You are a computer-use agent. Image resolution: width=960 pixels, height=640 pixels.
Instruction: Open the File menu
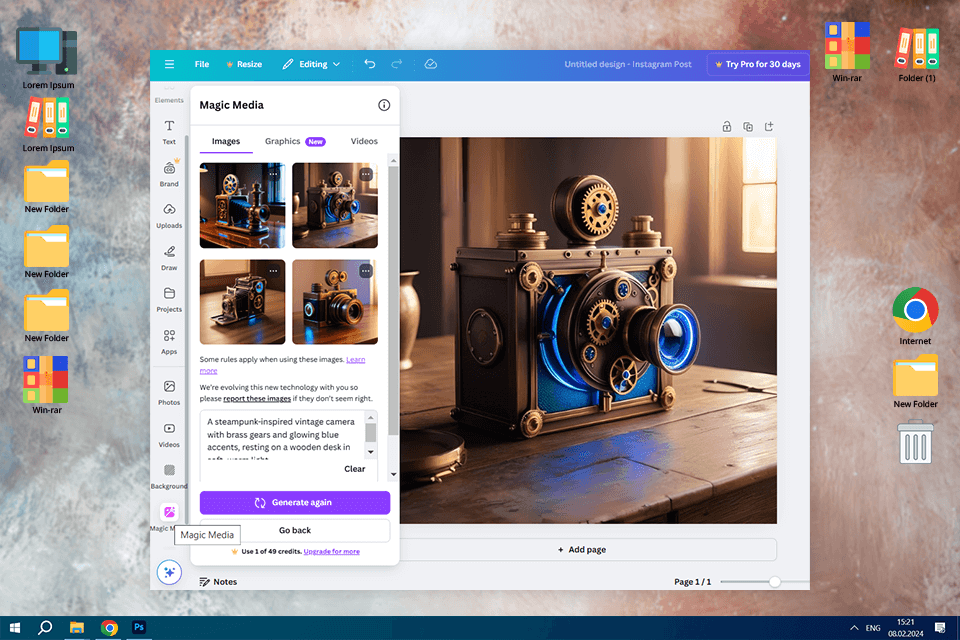tap(202, 64)
